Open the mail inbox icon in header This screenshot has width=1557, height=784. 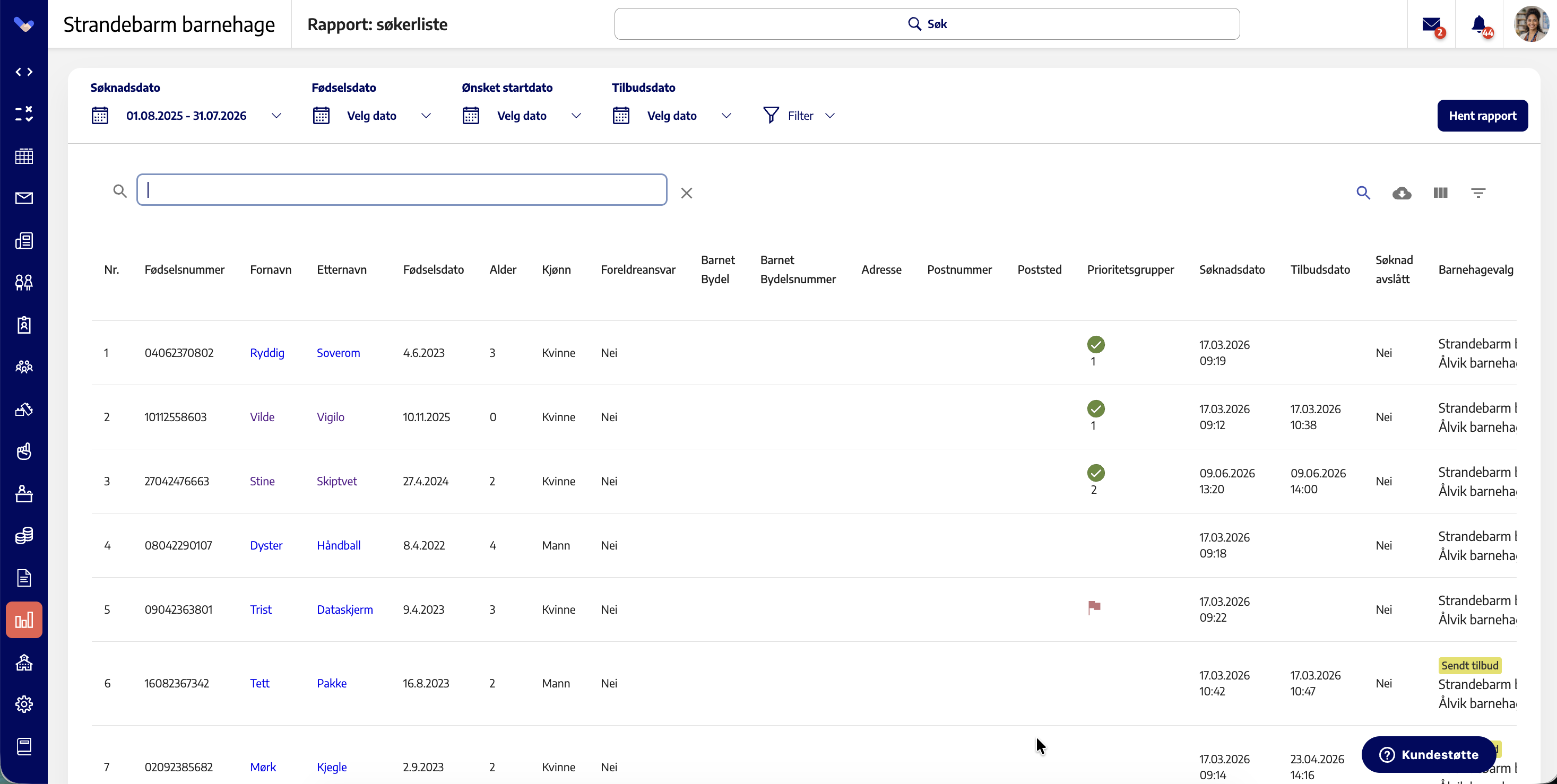click(1431, 25)
